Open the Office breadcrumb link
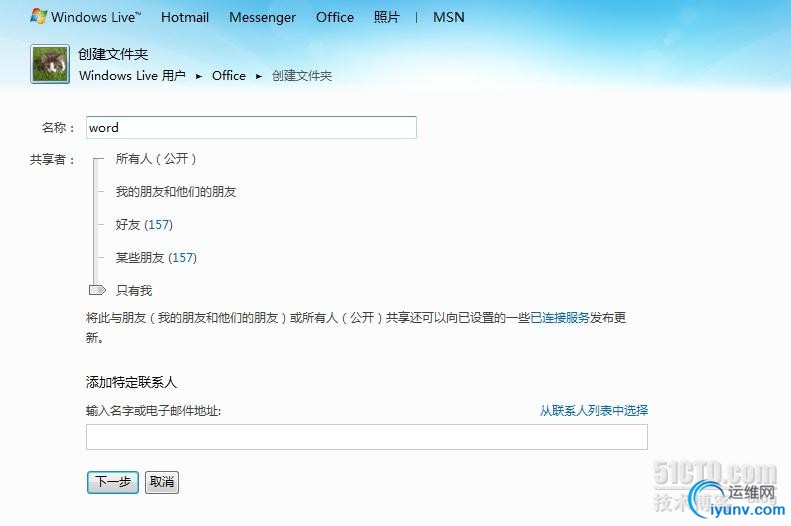Image resolution: width=791 pixels, height=526 pixels. [x=229, y=76]
